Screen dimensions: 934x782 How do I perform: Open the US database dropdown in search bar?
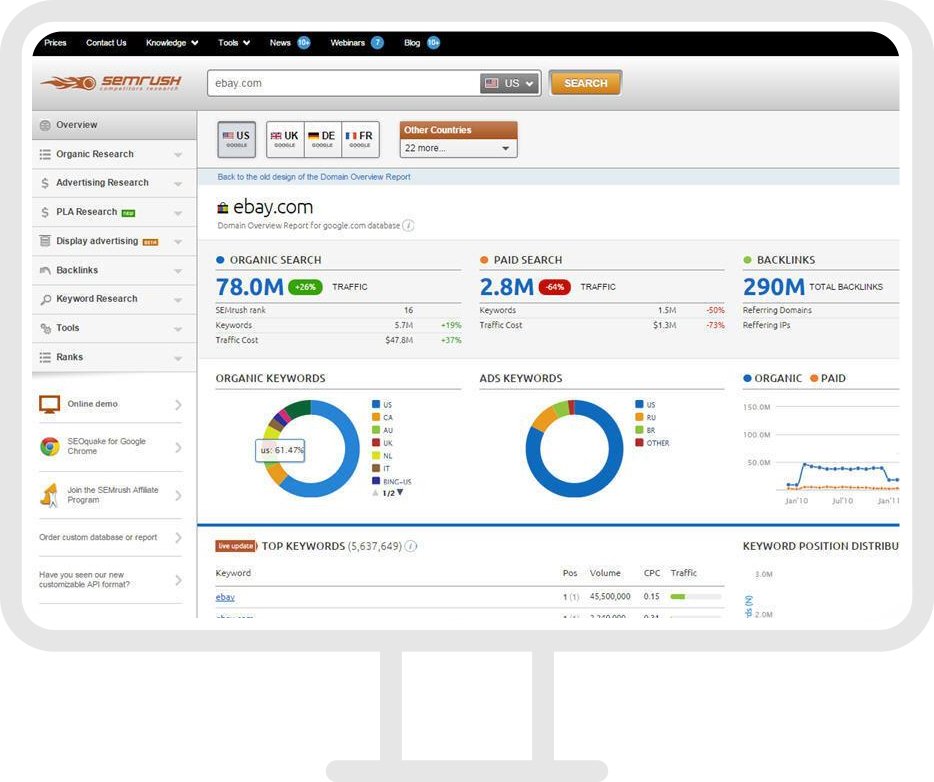pyautogui.click(x=509, y=83)
